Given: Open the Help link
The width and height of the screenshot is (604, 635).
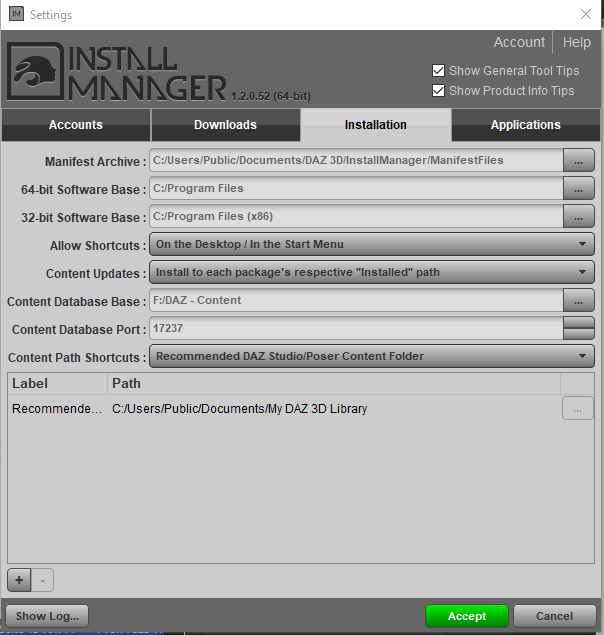Looking at the screenshot, I should tap(576, 42).
